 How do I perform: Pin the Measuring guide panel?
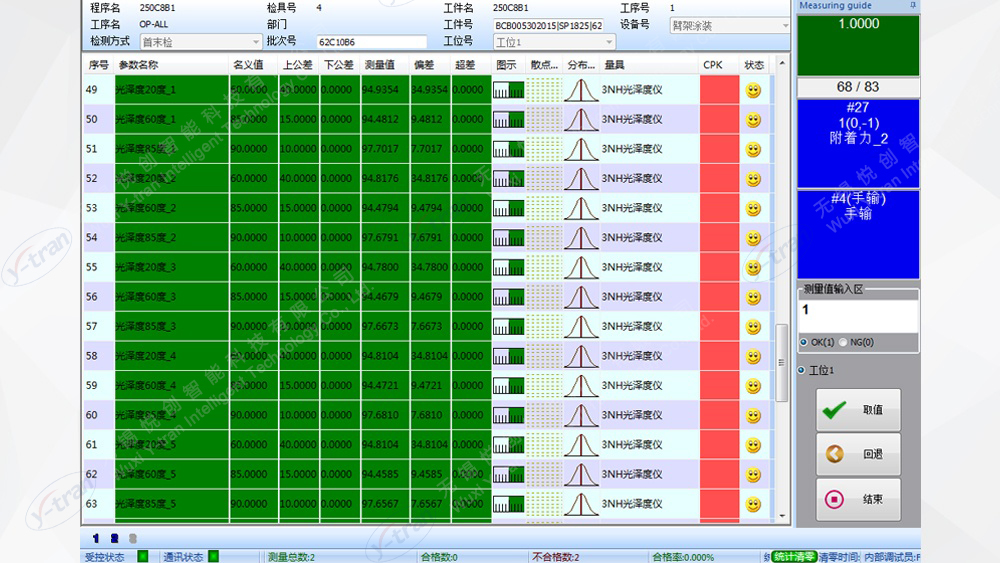coord(912,6)
